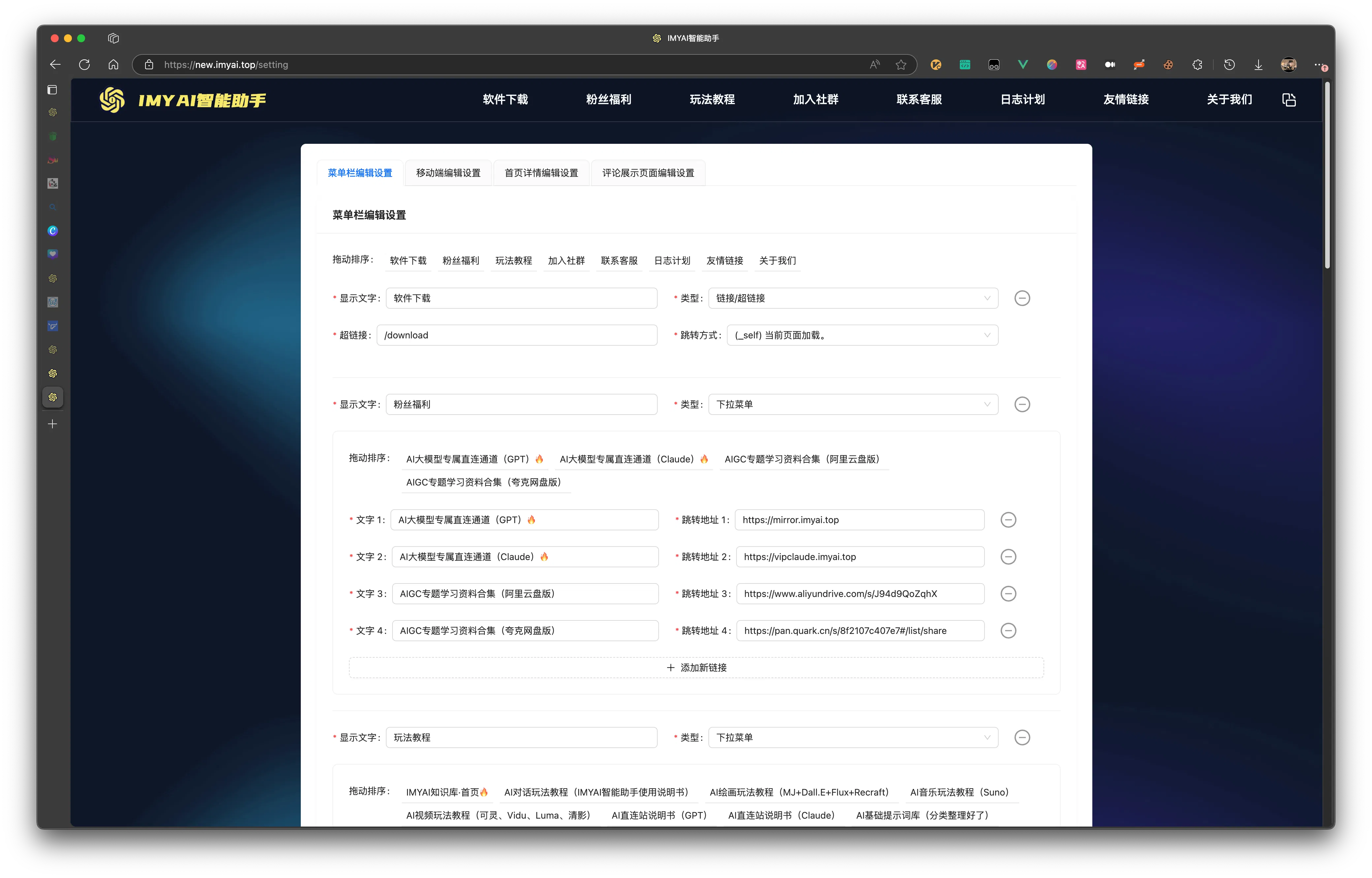
Task: Select sort tag AI音乐玩法教程（Suno）
Action: (962, 793)
